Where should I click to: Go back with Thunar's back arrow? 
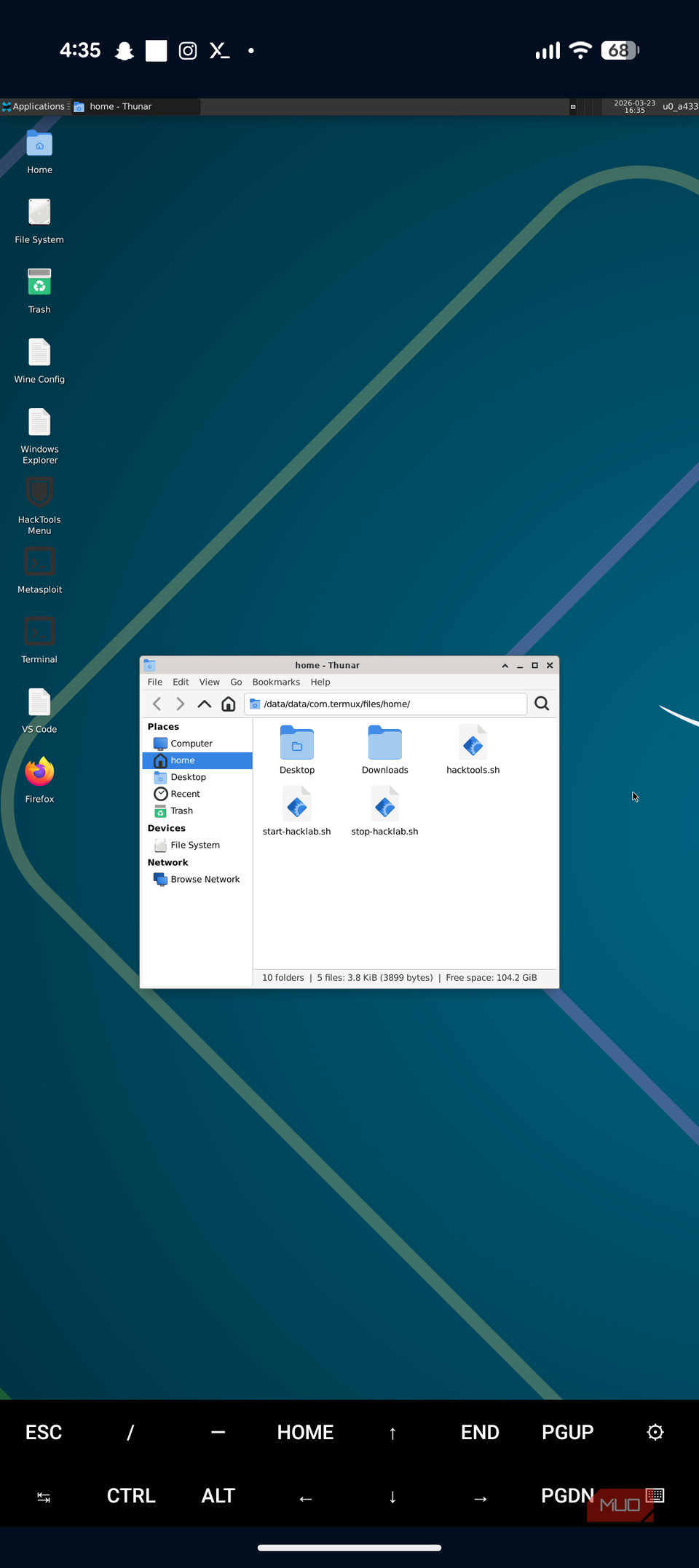(x=157, y=704)
